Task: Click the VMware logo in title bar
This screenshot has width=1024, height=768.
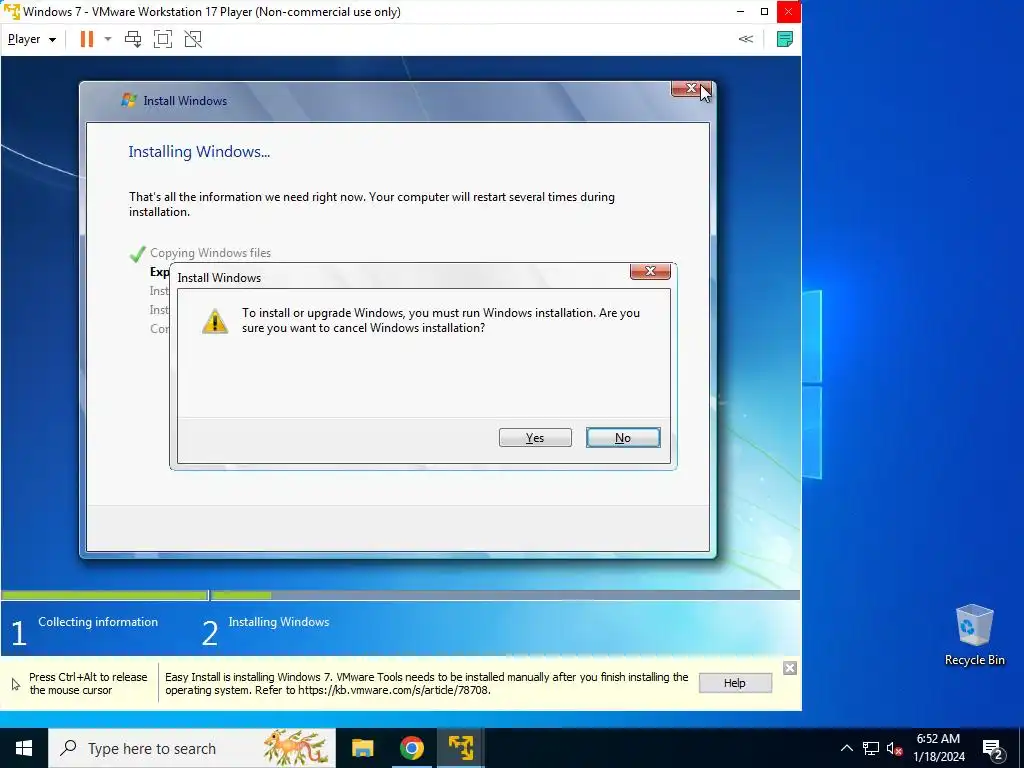Action: pyautogui.click(x=12, y=12)
